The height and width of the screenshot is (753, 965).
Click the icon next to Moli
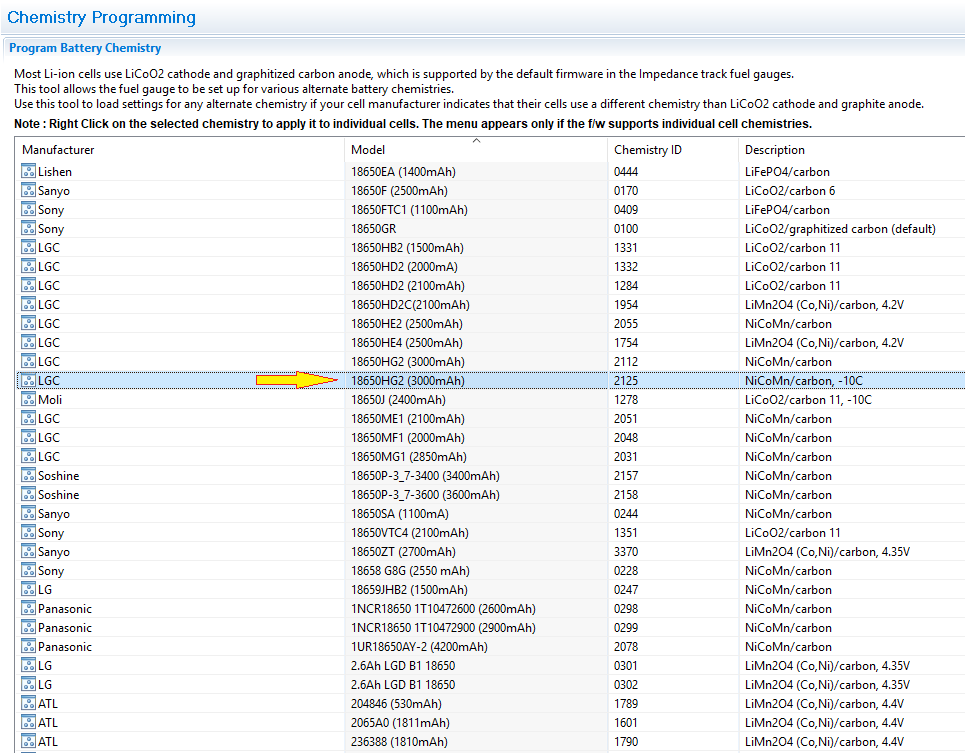pos(28,399)
